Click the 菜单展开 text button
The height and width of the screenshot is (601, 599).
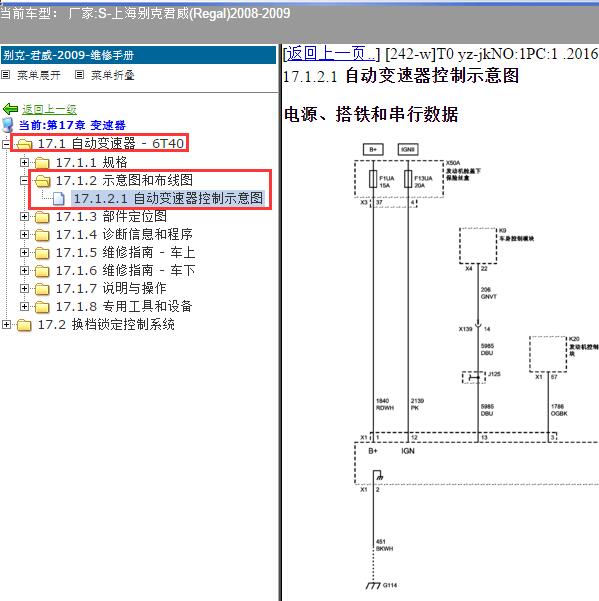coord(39,75)
